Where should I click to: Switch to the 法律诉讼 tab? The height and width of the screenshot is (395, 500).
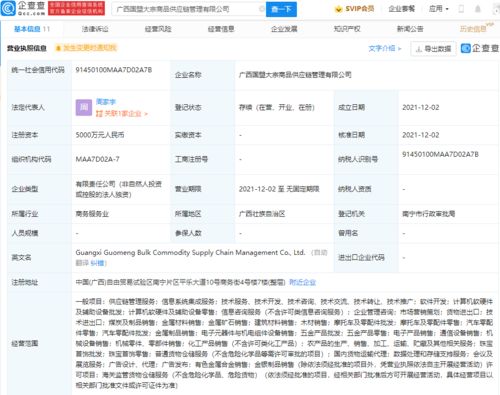coord(95,29)
